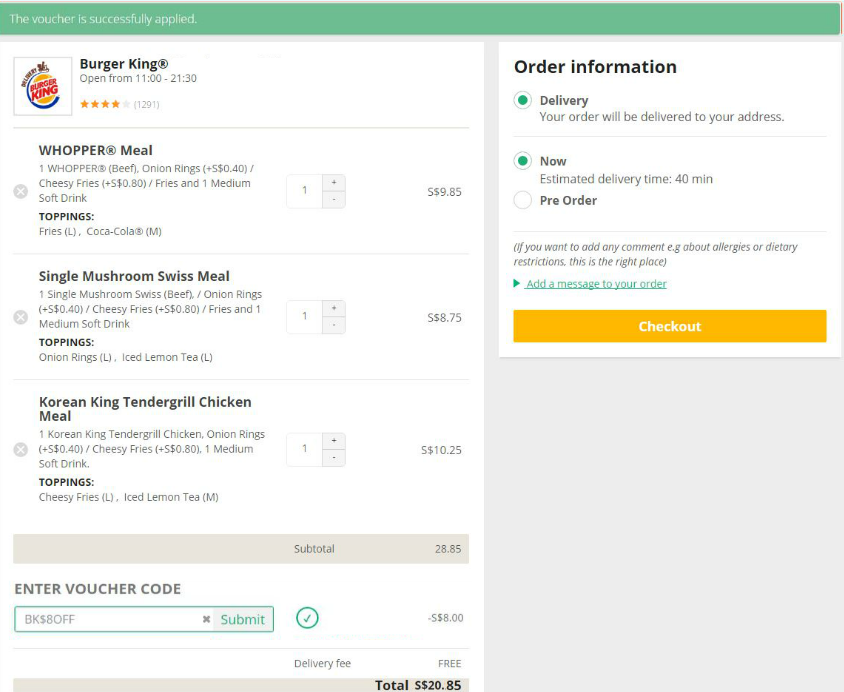Select the Now delivery time option

[x=523, y=160]
